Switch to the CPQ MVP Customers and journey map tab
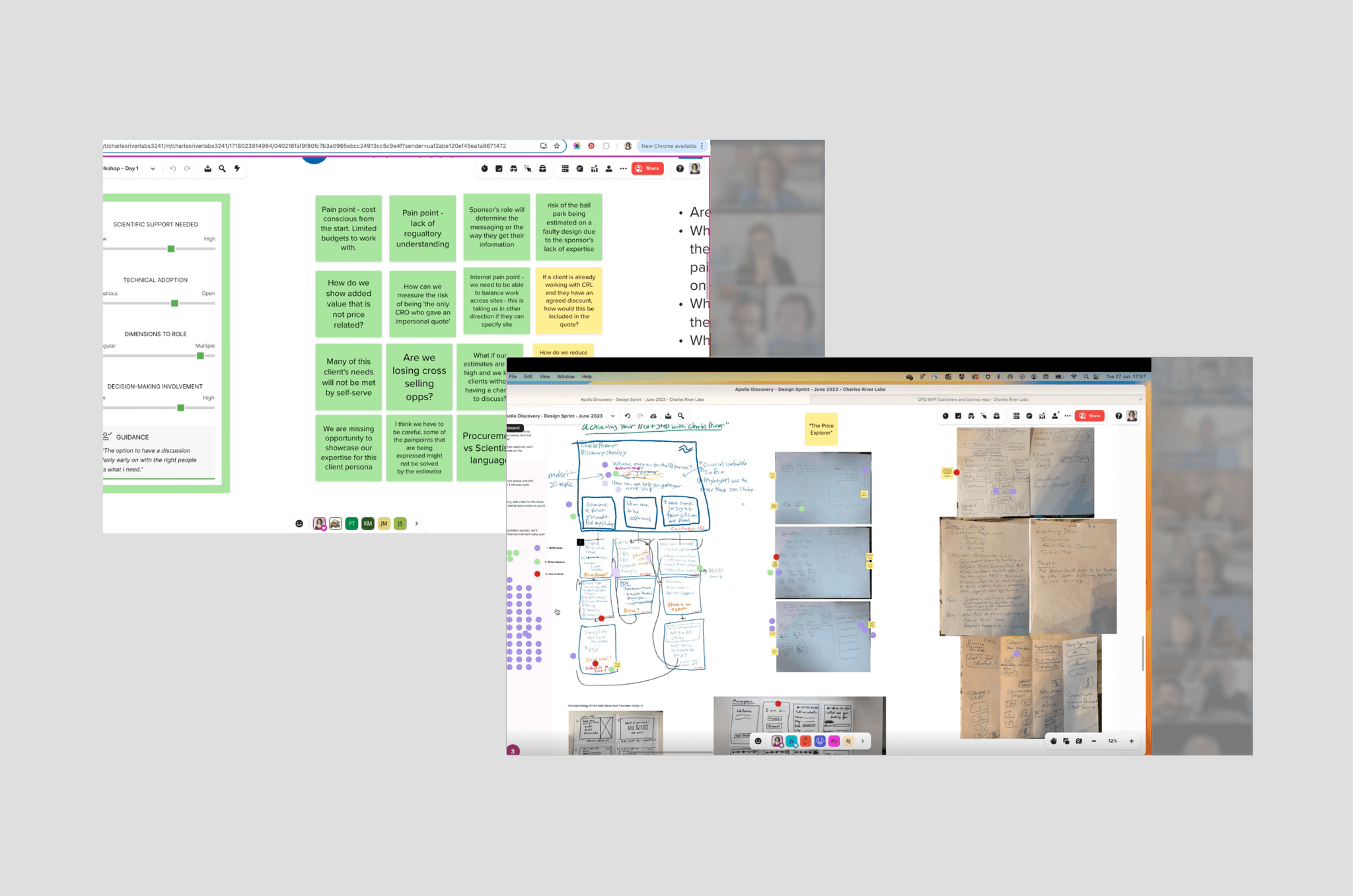 coord(972,399)
